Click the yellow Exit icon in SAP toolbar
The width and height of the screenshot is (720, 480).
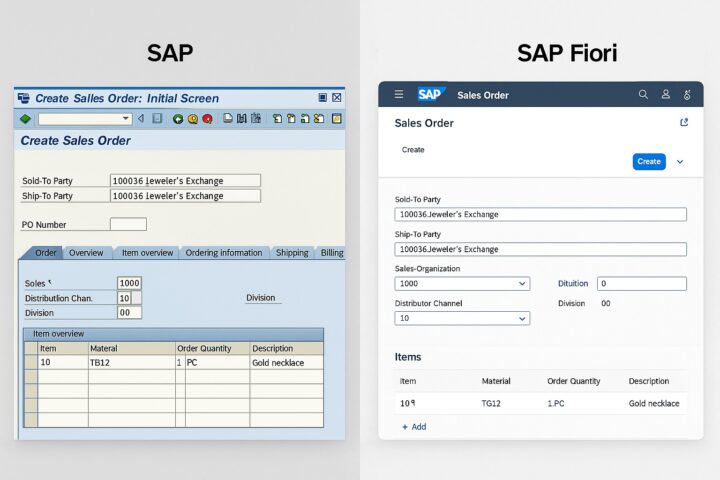pyautogui.click(x=193, y=119)
